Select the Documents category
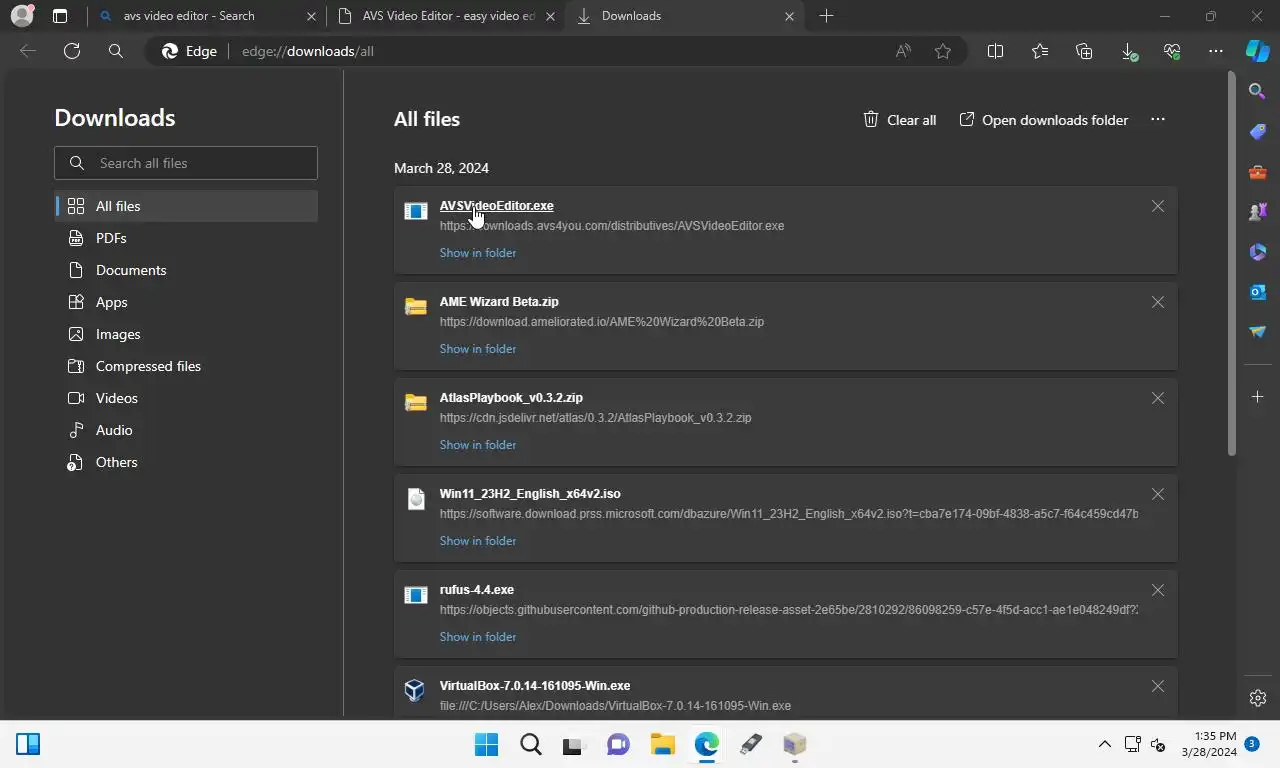1280x768 pixels. pos(186,270)
